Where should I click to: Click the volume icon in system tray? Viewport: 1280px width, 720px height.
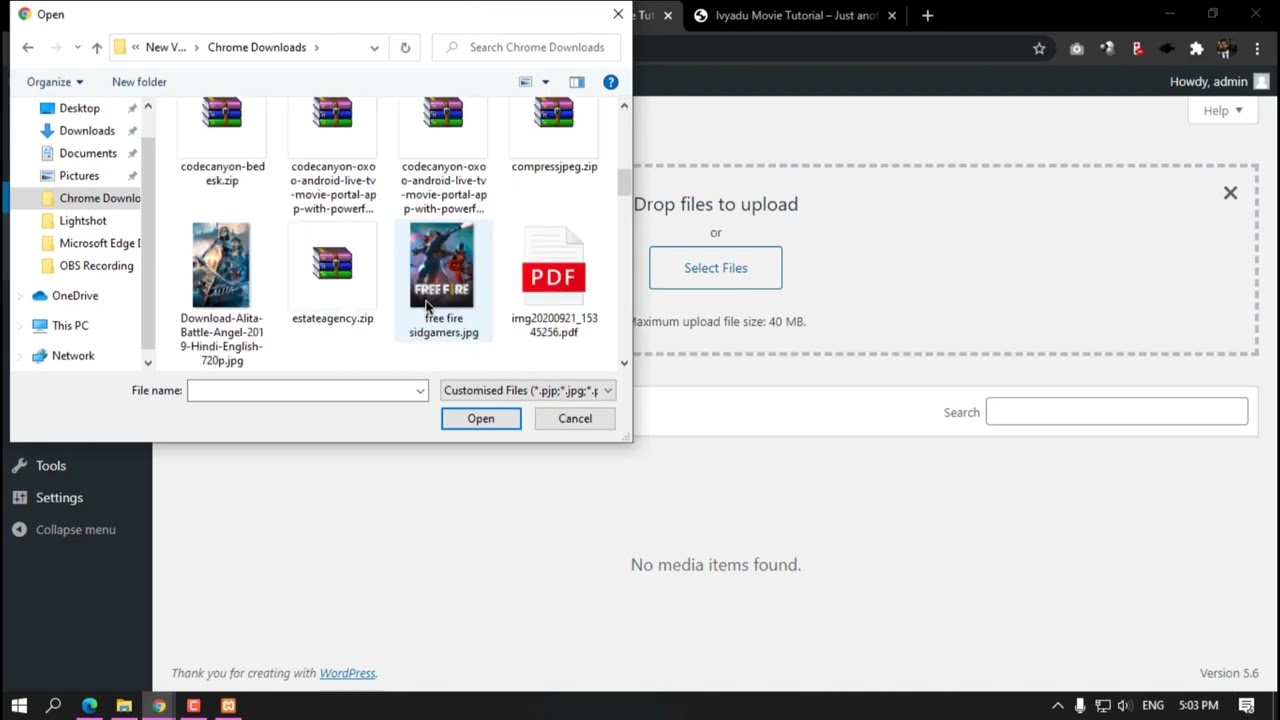(x=1124, y=705)
